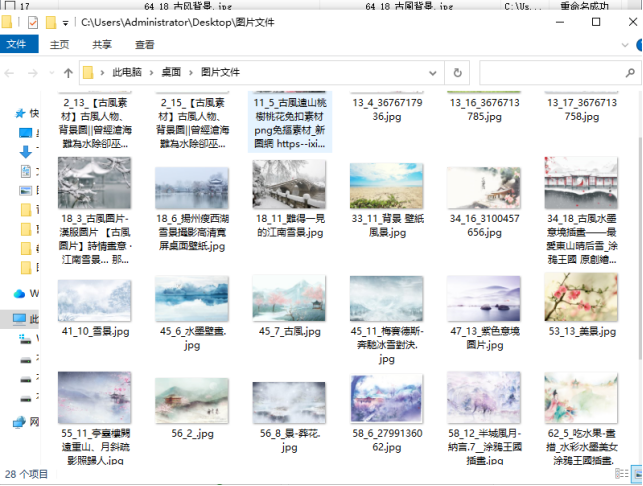Select thumbnail 45_7_古風.jpg
Image resolution: width=643 pixels, height=486 pixels.
(x=289, y=298)
